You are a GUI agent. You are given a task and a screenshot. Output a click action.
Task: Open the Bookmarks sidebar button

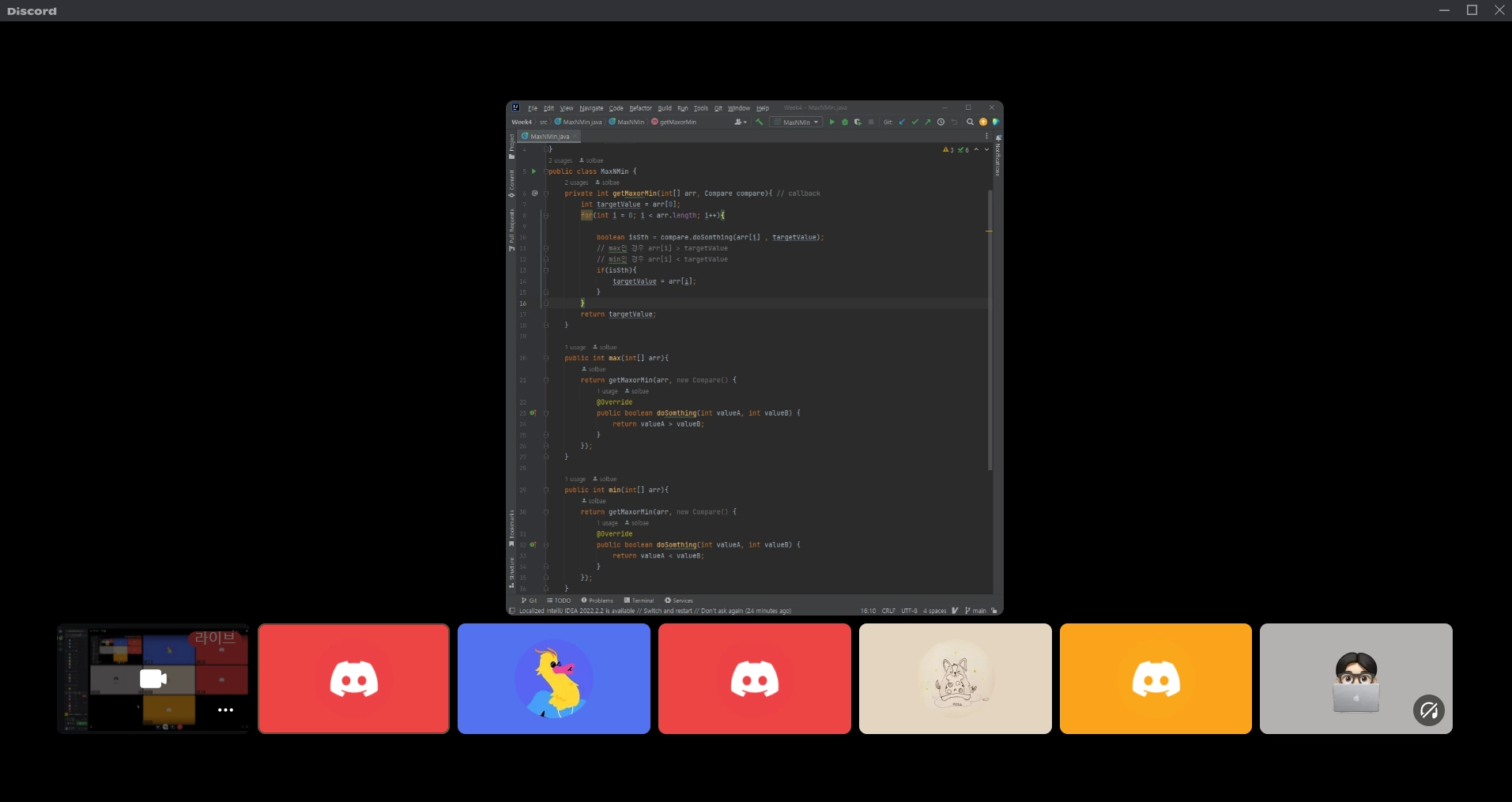pyautogui.click(x=511, y=529)
